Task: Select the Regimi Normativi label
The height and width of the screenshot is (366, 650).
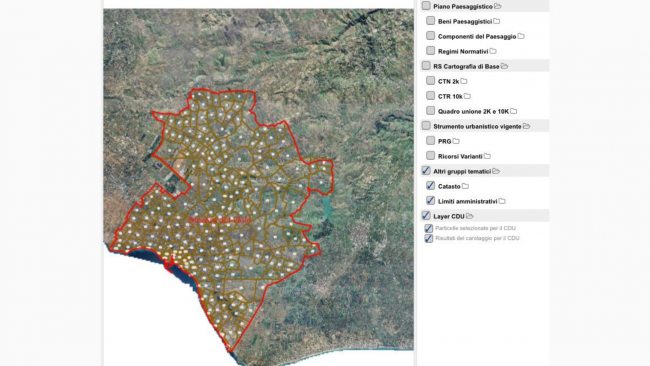Action: pyautogui.click(x=463, y=51)
